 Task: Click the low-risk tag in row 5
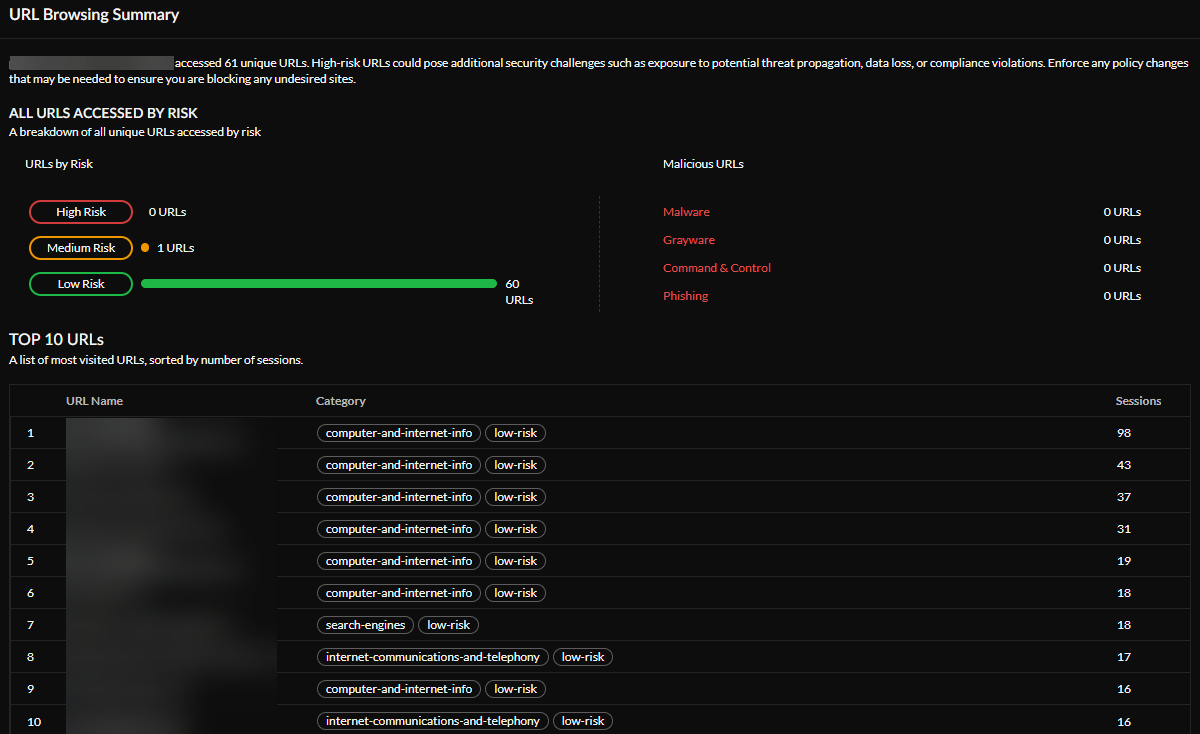(516, 561)
